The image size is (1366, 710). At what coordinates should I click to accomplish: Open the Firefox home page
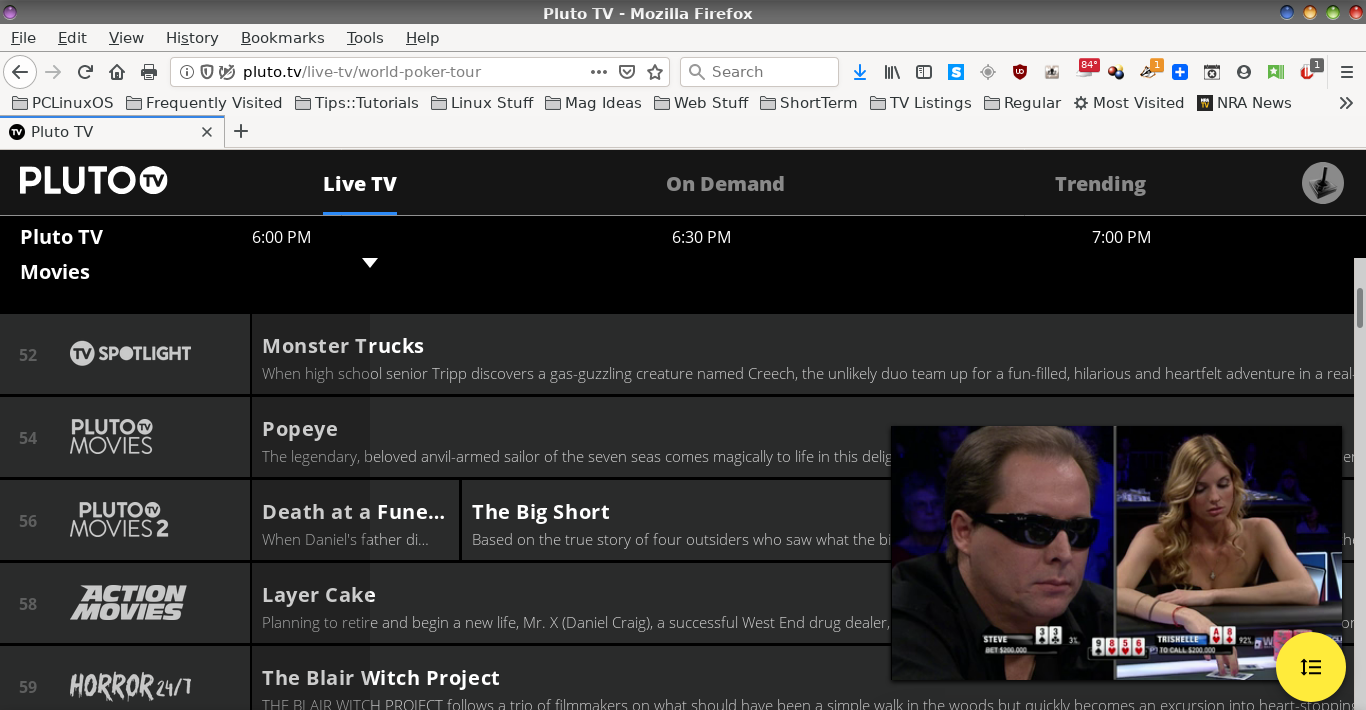[x=117, y=72]
